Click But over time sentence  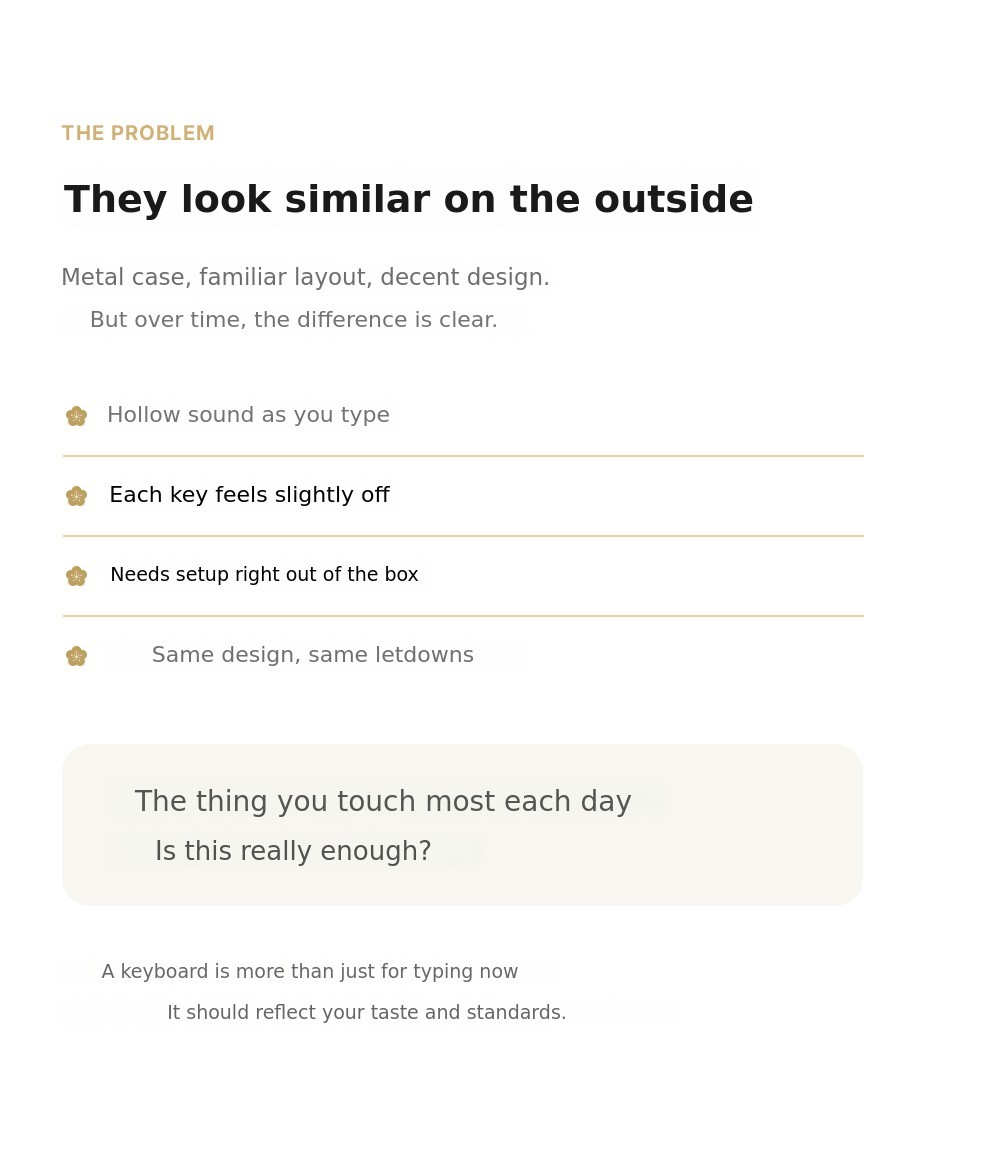(x=293, y=320)
